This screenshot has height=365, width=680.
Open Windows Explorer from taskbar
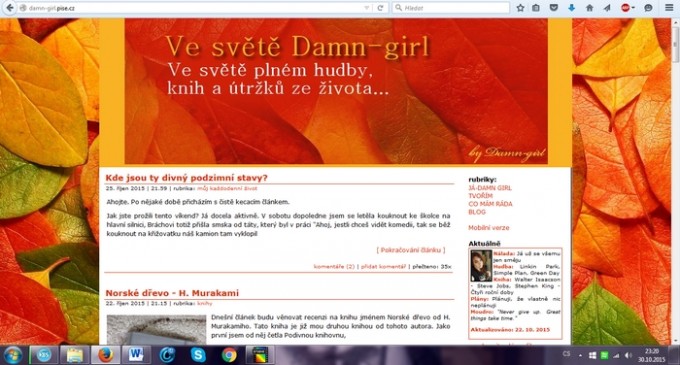(75, 355)
